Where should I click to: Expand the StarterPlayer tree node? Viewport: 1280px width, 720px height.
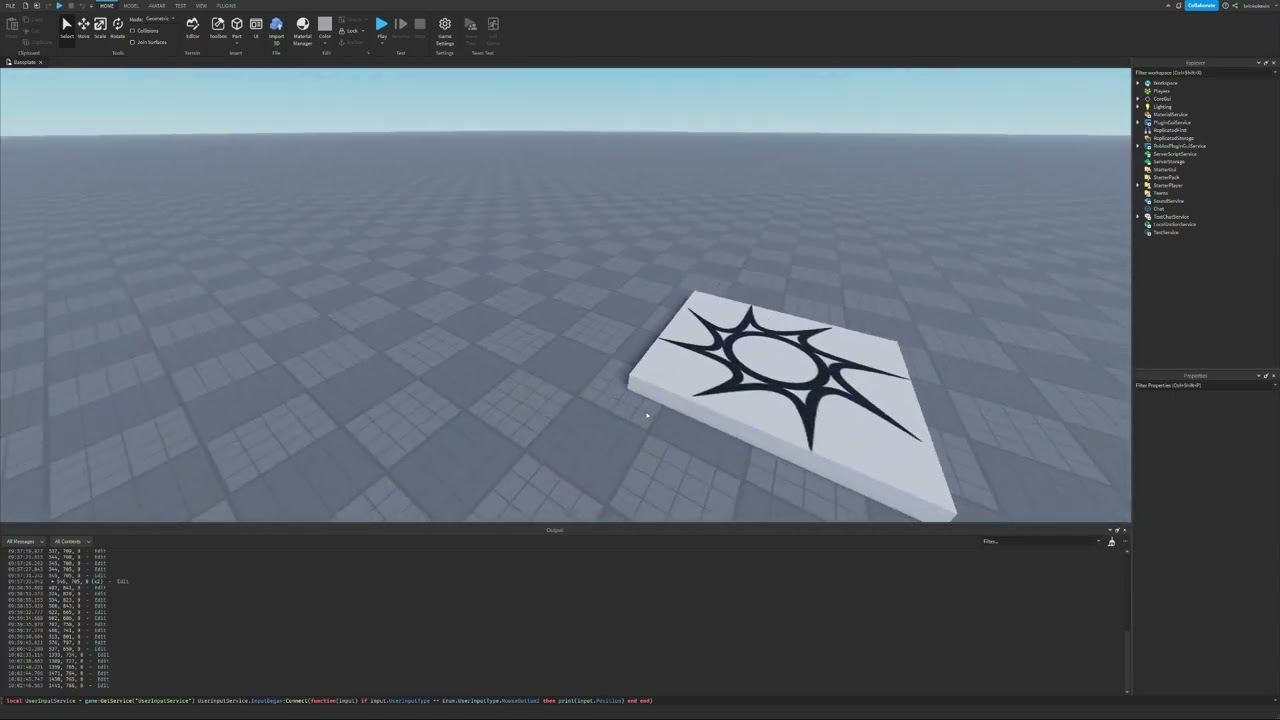click(x=1138, y=185)
